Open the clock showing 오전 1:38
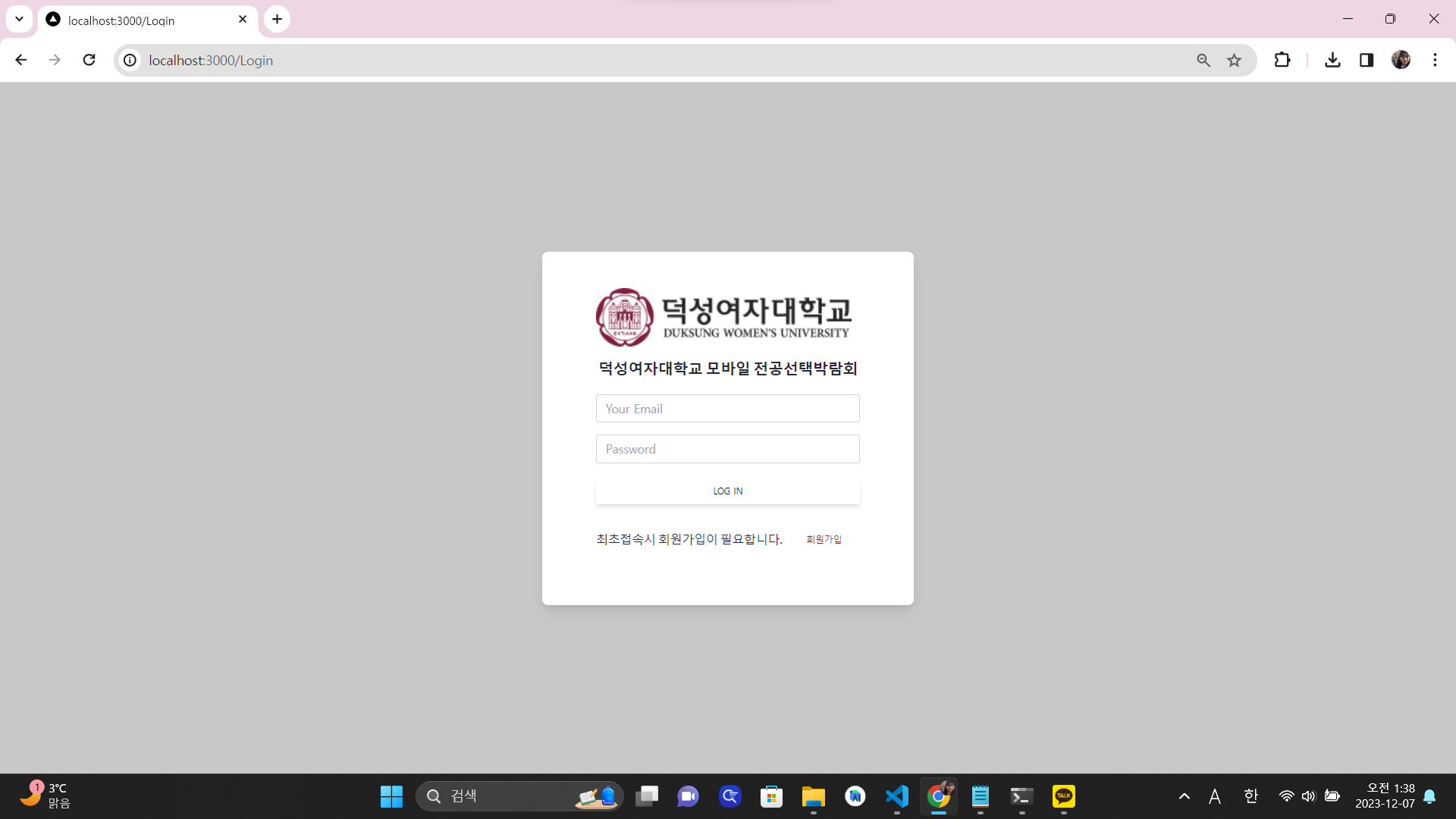The height and width of the screenshot is (819, 1456). coord(1385,796)
